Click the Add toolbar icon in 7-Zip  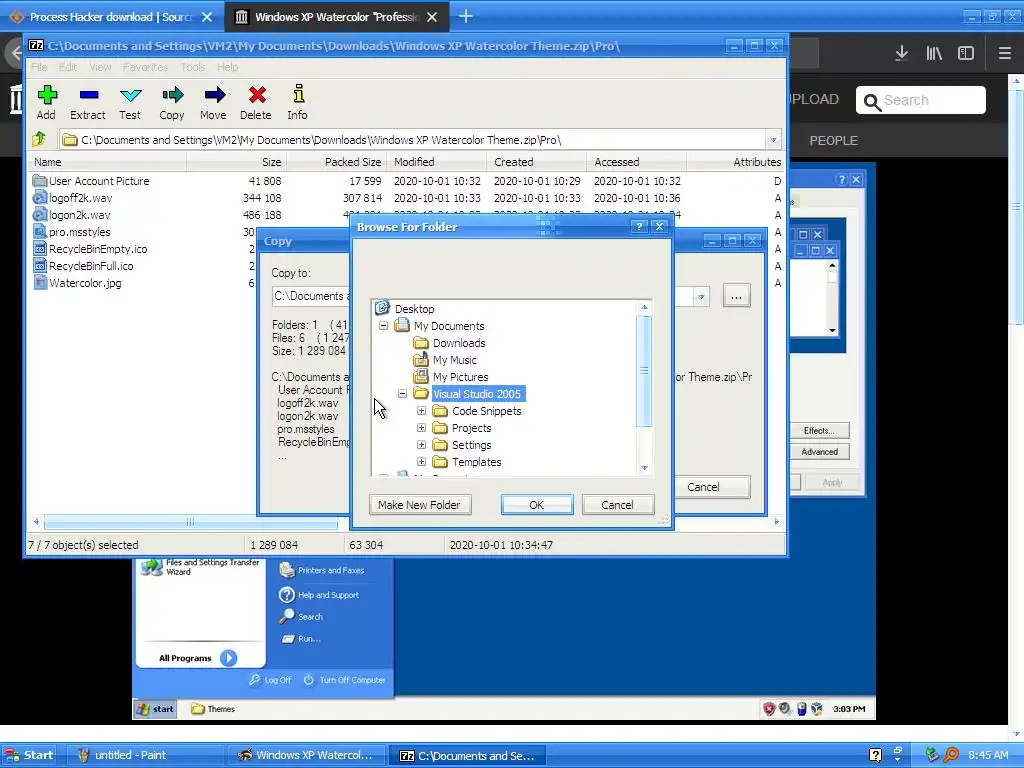click(46, 95)
